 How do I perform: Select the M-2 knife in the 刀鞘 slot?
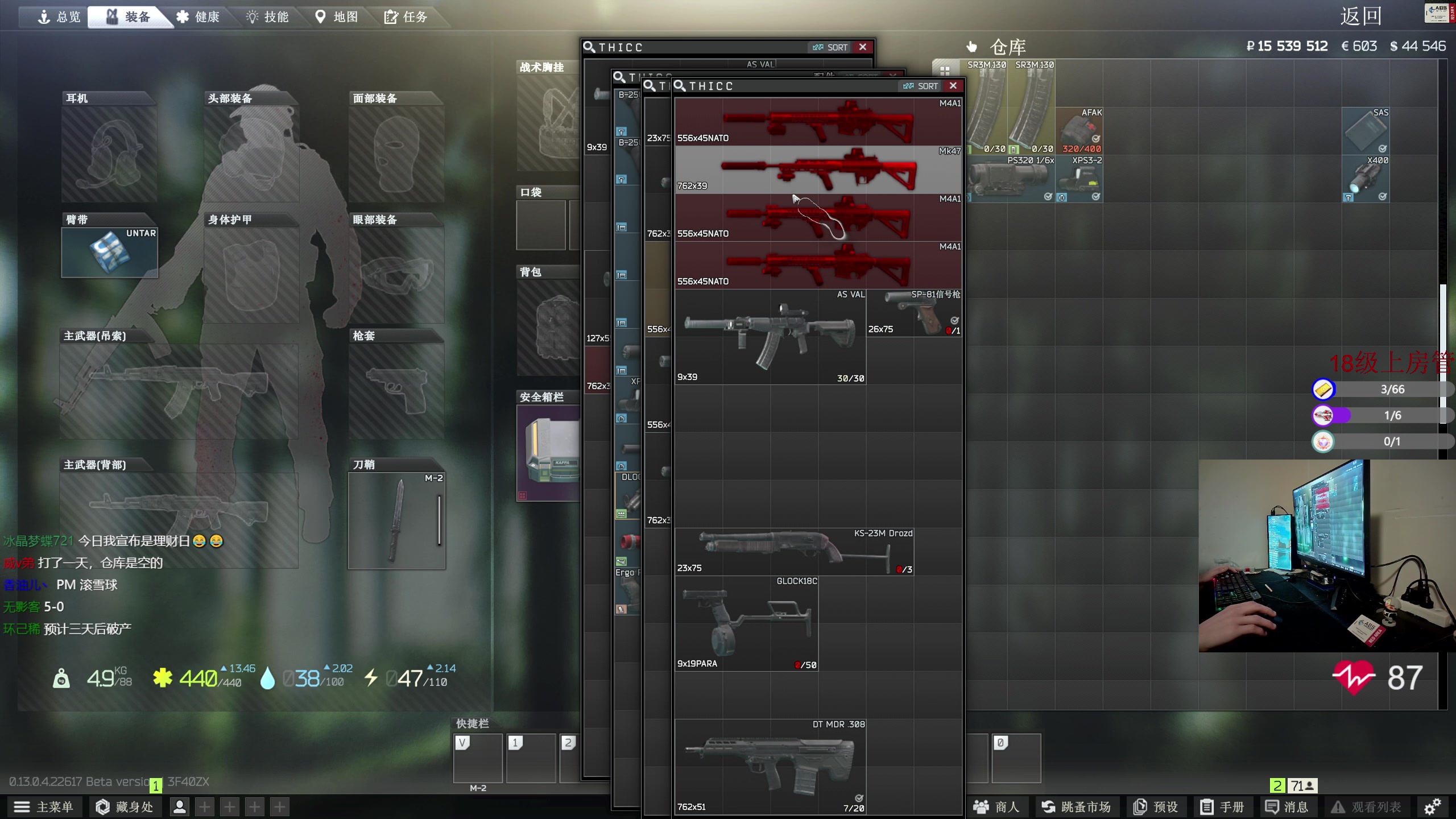click(397, 520)
